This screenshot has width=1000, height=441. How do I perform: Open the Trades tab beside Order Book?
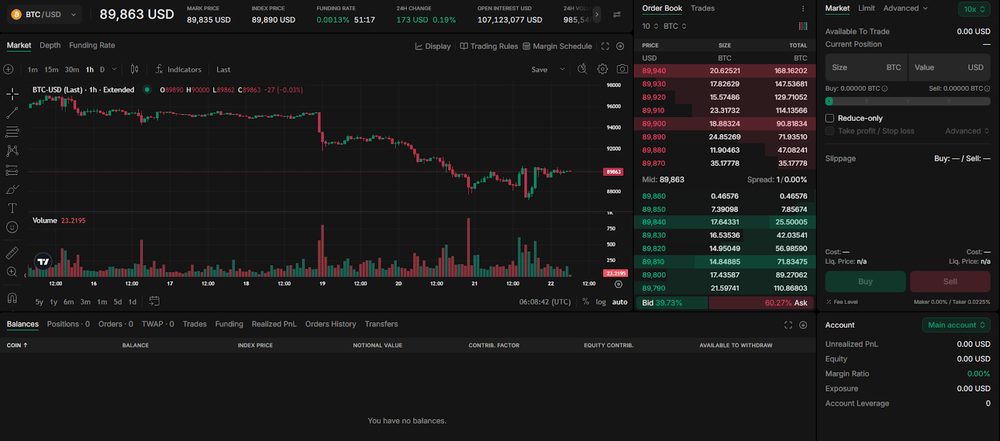(x=702, y=8)
